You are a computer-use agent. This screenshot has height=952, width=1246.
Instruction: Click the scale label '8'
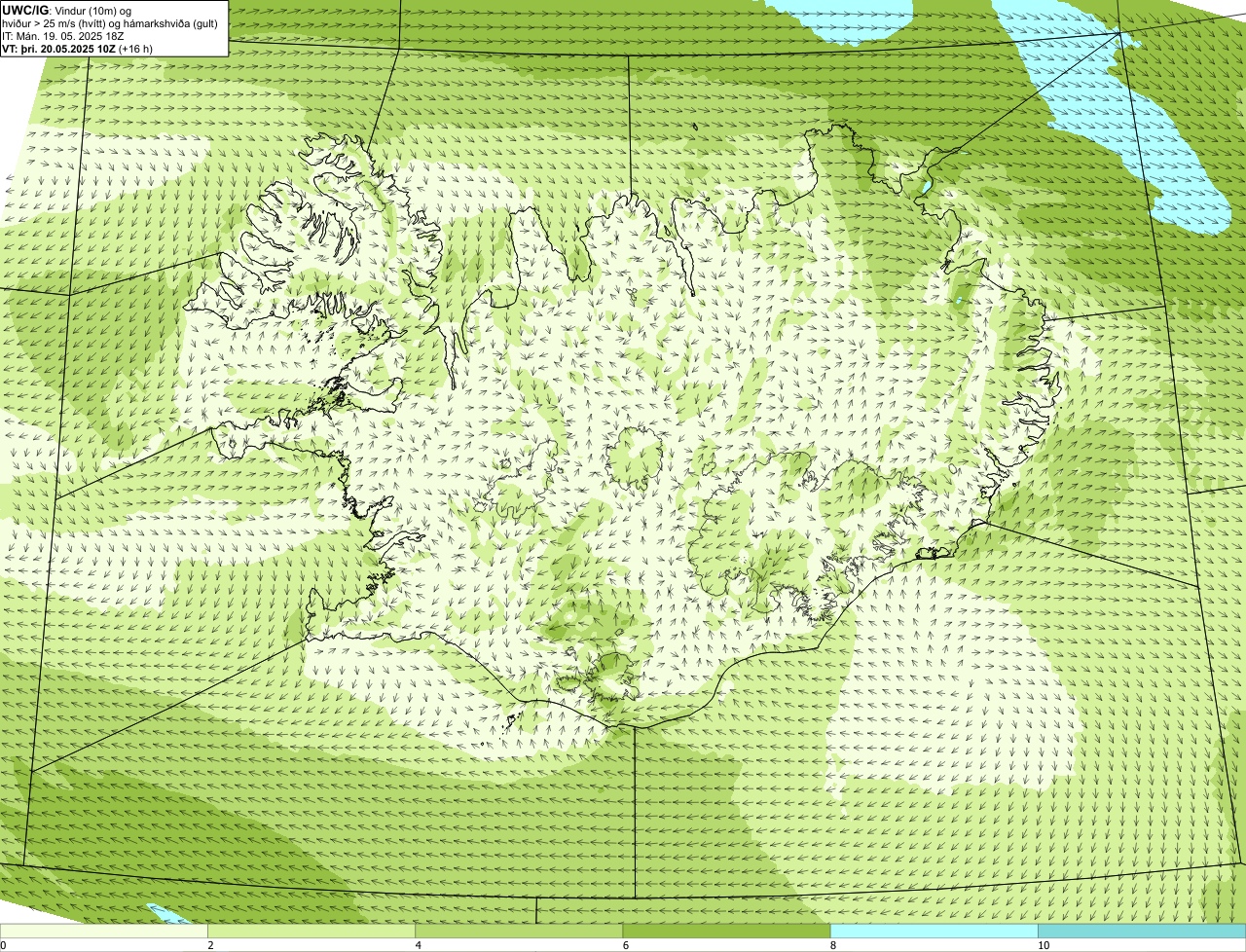click(x=832, y=945)
